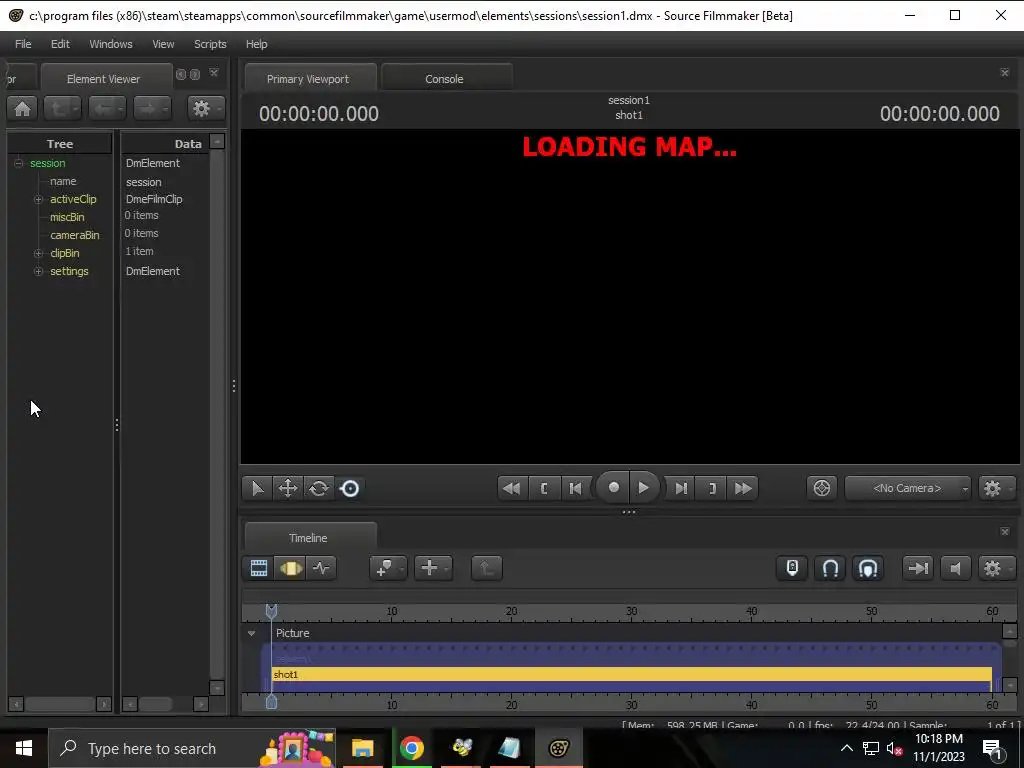
Task: Click the Data column header
Action: (x=166, y=144)
